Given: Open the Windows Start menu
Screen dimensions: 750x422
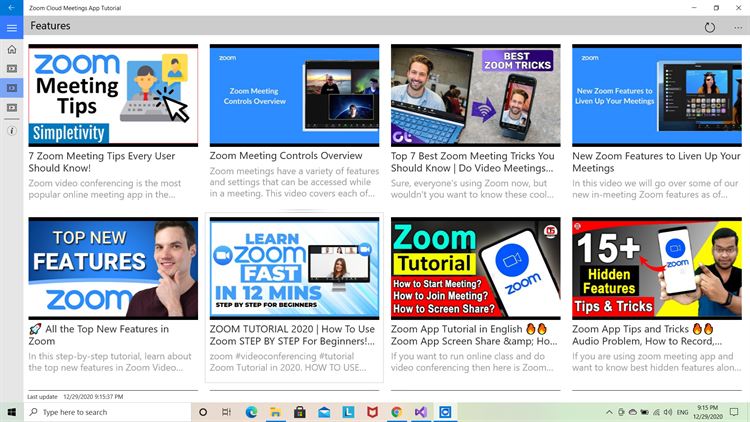Looking at the screenshot, I should click(11, 412).
